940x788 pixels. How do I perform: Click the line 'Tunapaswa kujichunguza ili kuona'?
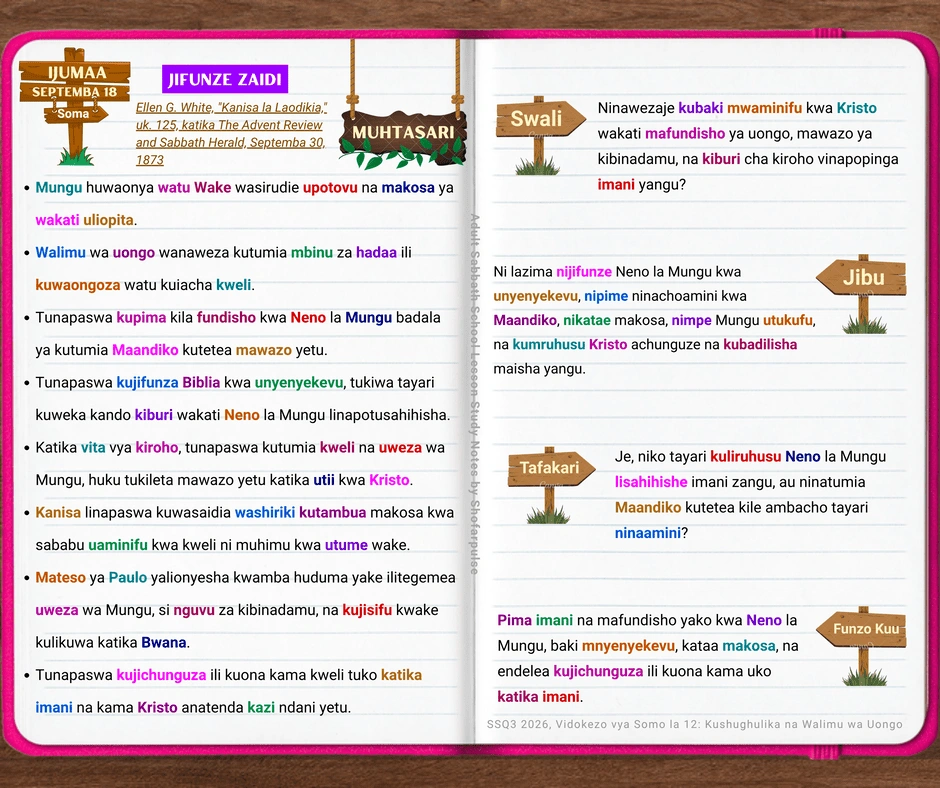pos(228,675)
